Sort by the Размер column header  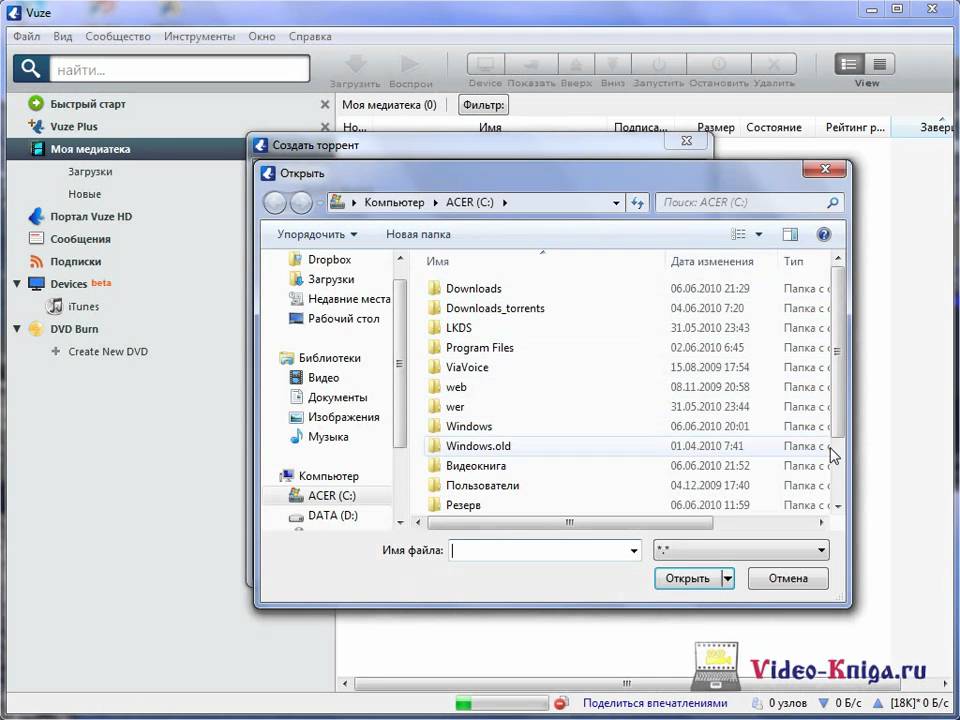pos(716,127)
